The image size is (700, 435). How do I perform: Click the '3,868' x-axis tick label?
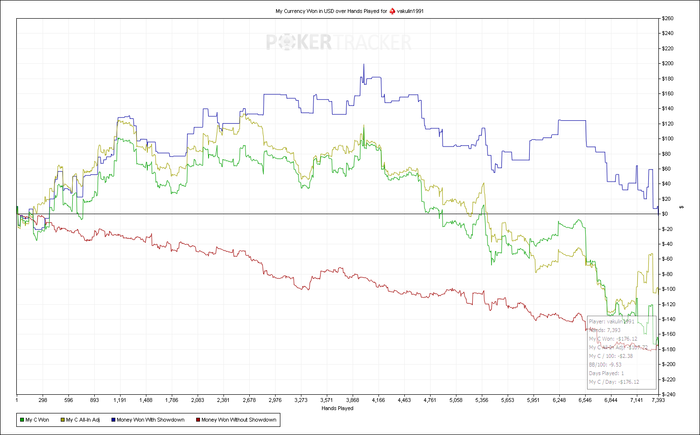[x=352, y=400]
